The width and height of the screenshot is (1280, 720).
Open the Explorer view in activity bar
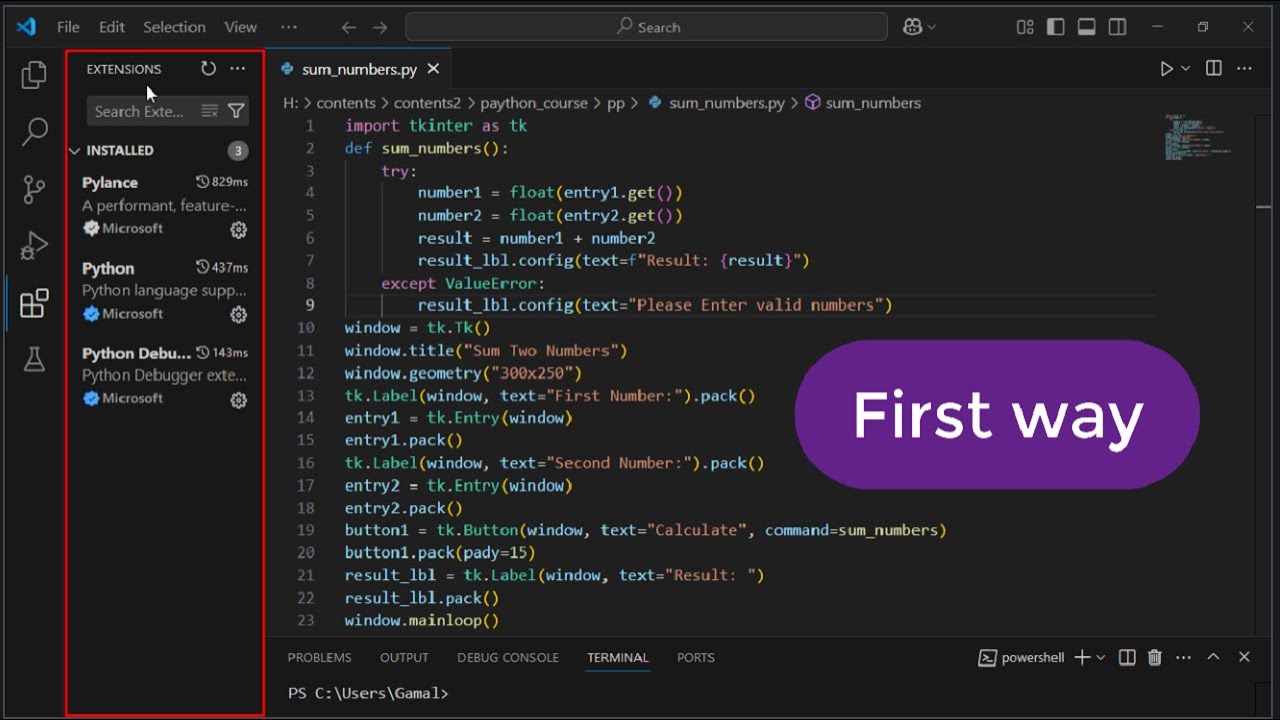tap(34, 75)
